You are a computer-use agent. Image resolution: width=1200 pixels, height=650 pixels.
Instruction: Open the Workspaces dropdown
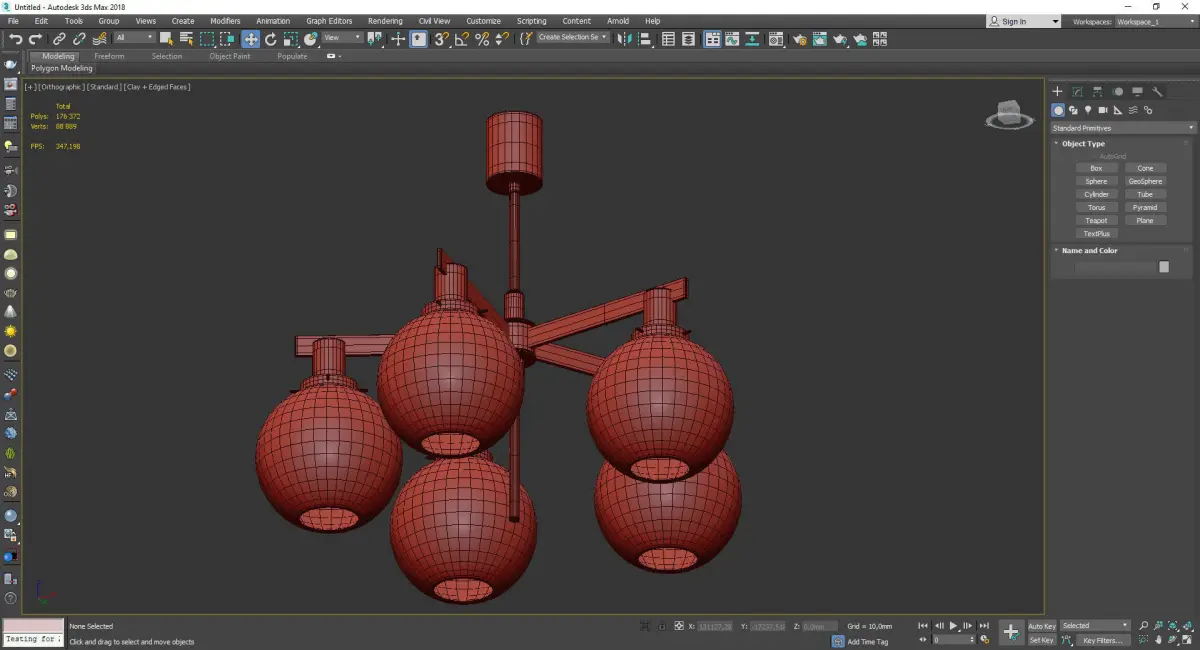1155,21
